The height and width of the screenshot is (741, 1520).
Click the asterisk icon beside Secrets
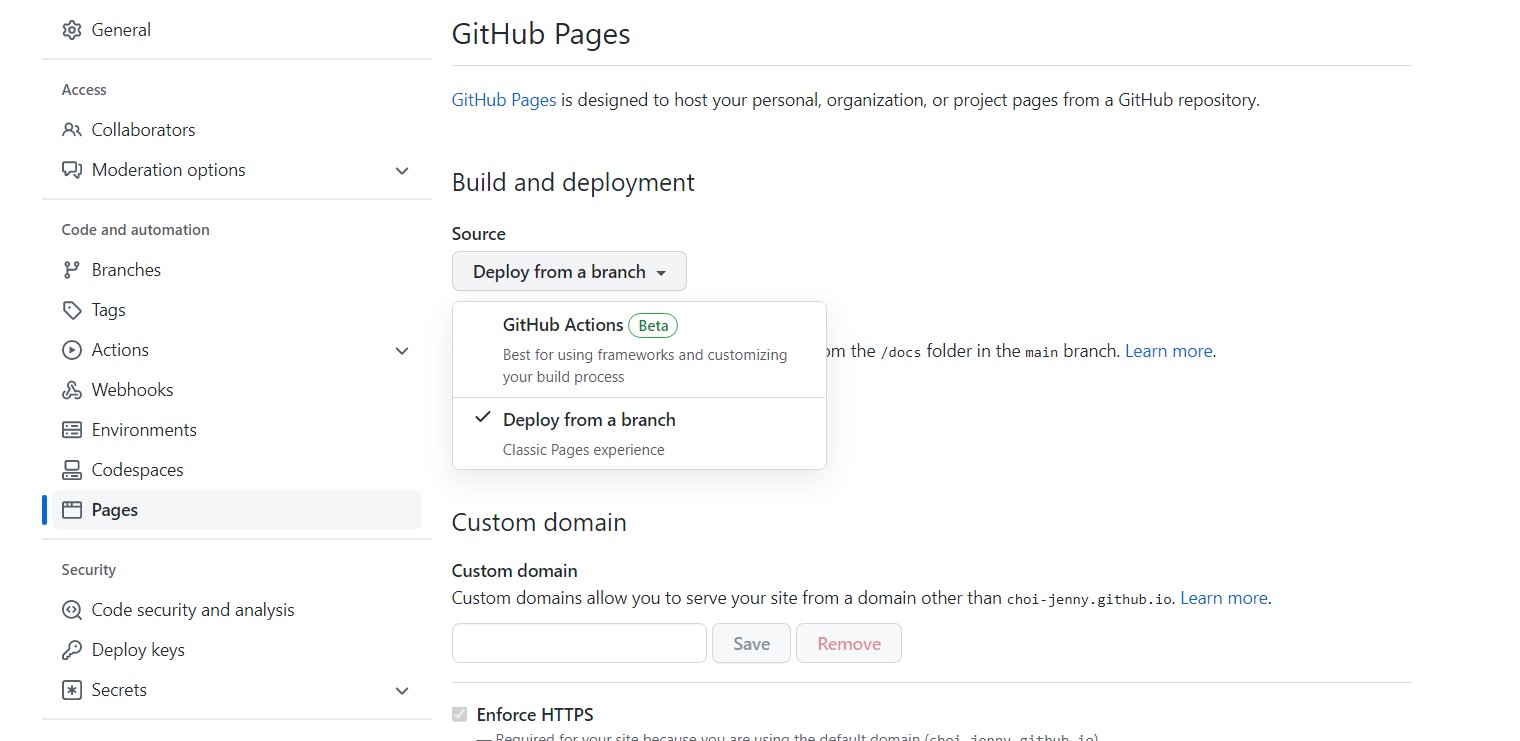click(71, 690)
